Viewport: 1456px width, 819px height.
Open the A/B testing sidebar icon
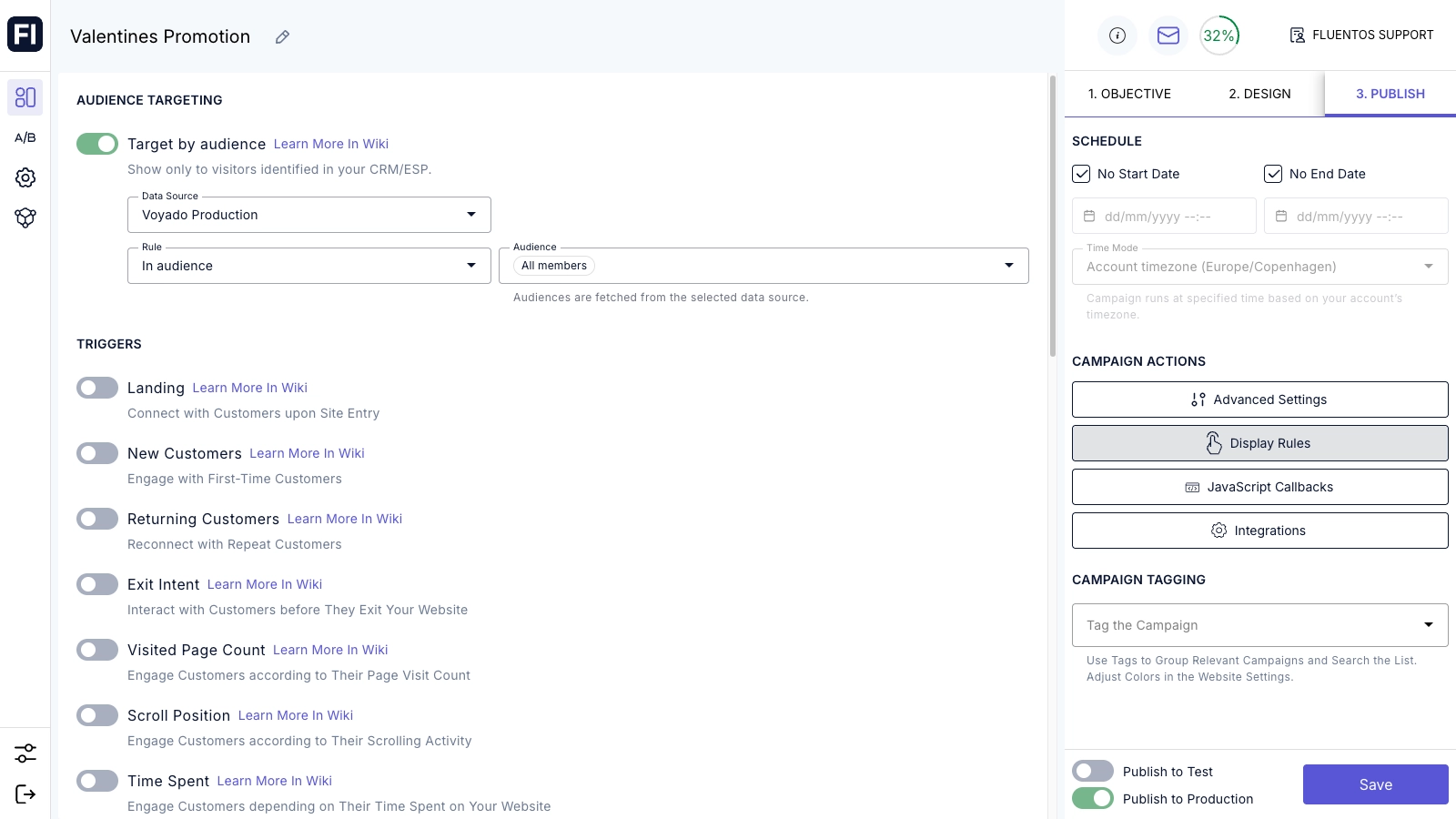25,137
